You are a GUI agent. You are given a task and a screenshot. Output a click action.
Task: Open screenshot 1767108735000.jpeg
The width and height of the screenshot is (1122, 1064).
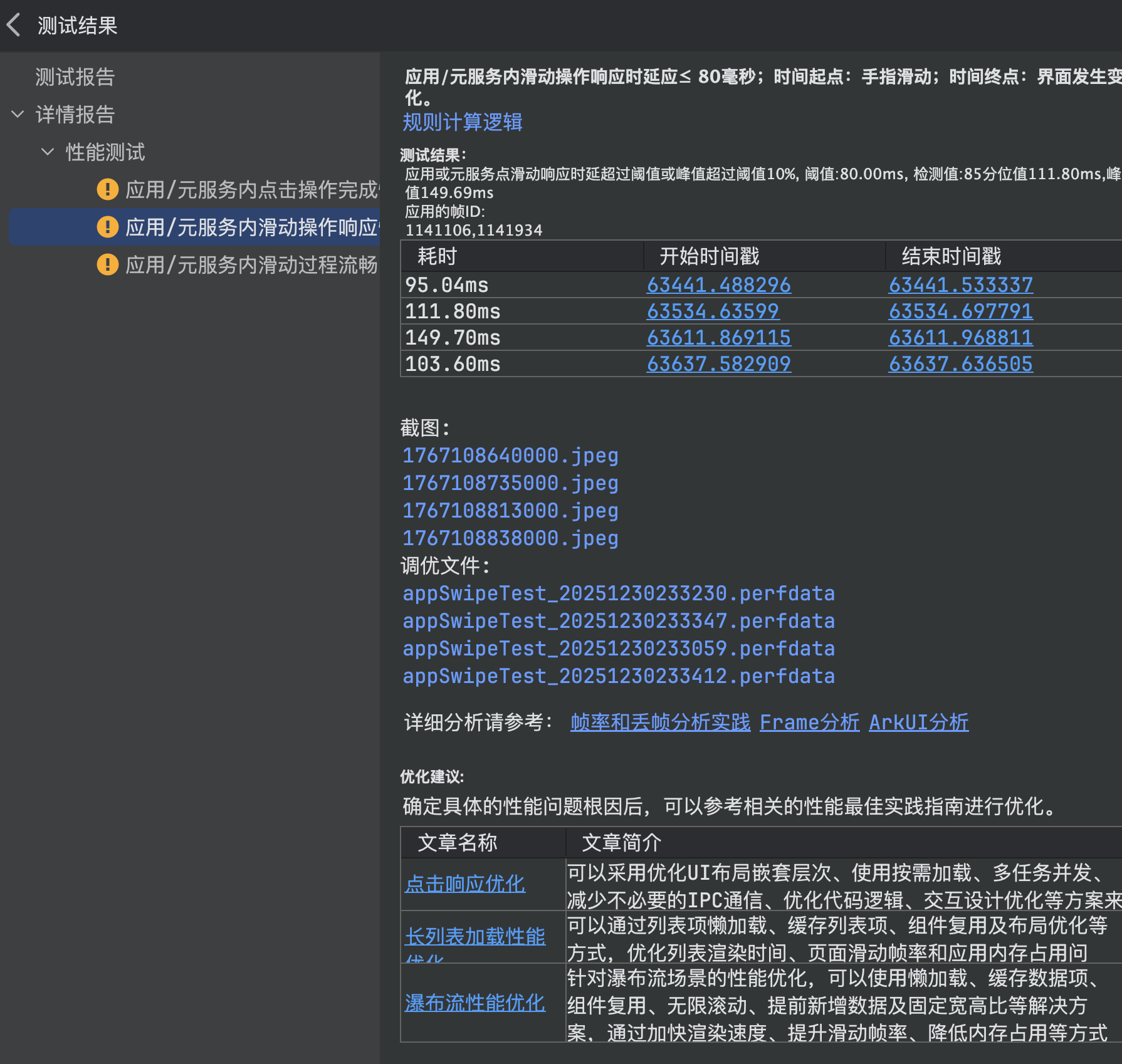pyautogui.click(x=510, y=483)
